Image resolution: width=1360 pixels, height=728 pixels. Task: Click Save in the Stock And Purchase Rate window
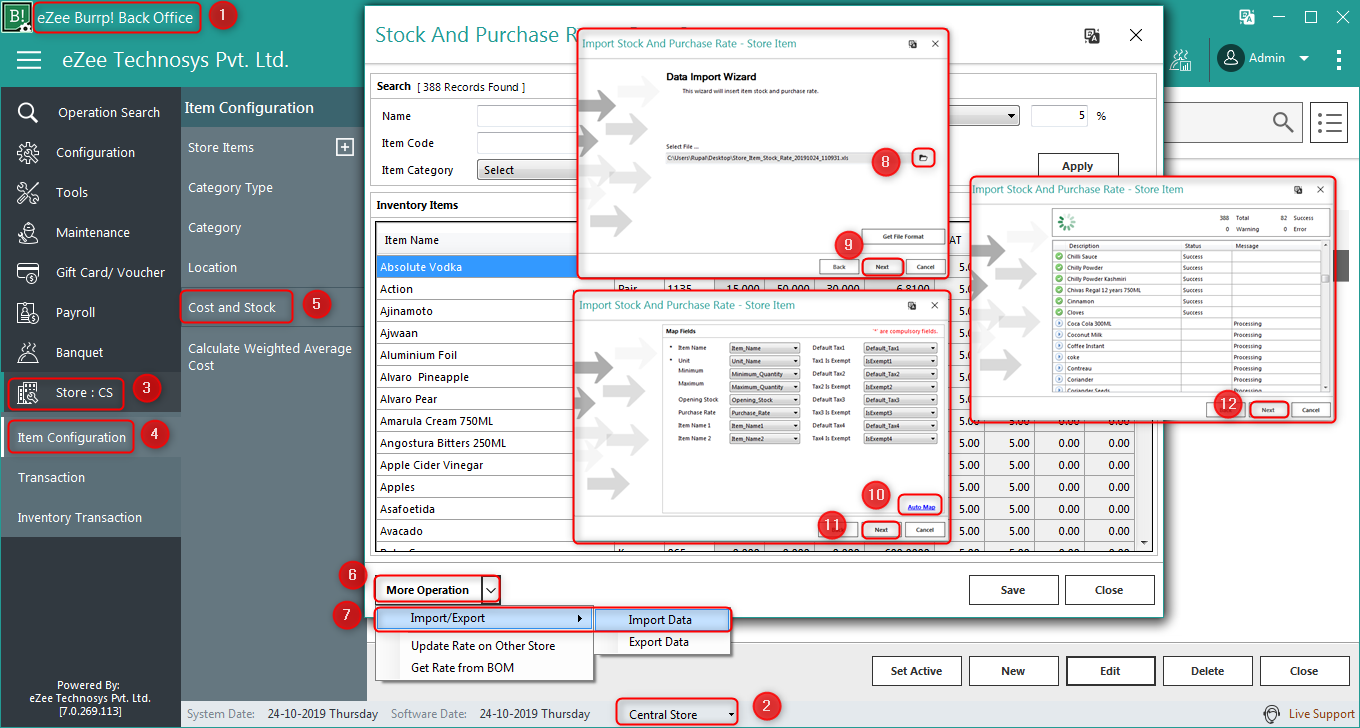pos(1013,590)
